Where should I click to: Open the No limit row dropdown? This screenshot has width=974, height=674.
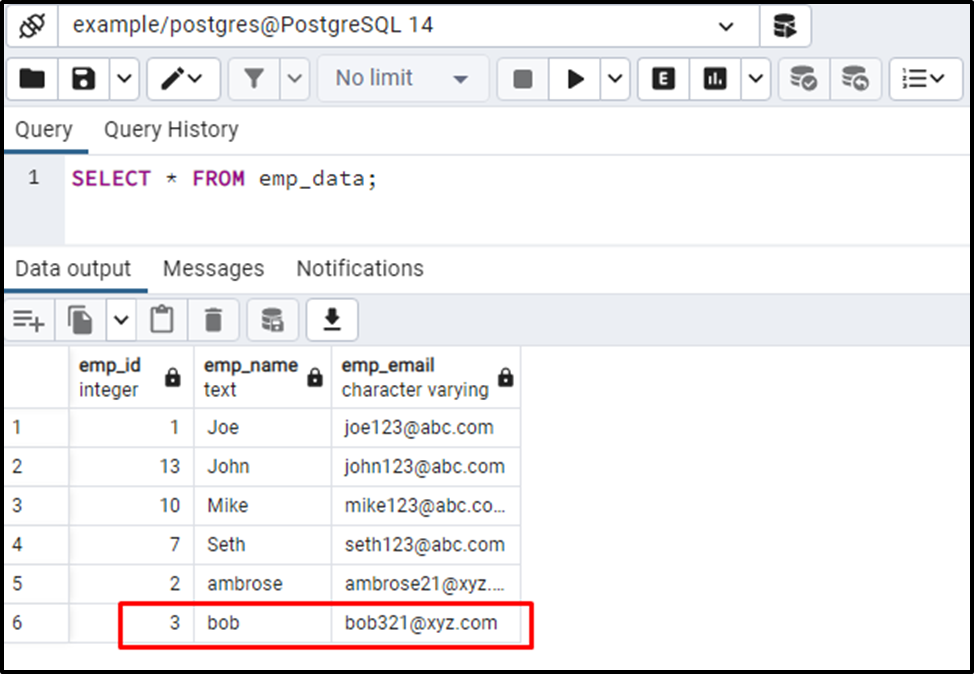tap(403, 78)
